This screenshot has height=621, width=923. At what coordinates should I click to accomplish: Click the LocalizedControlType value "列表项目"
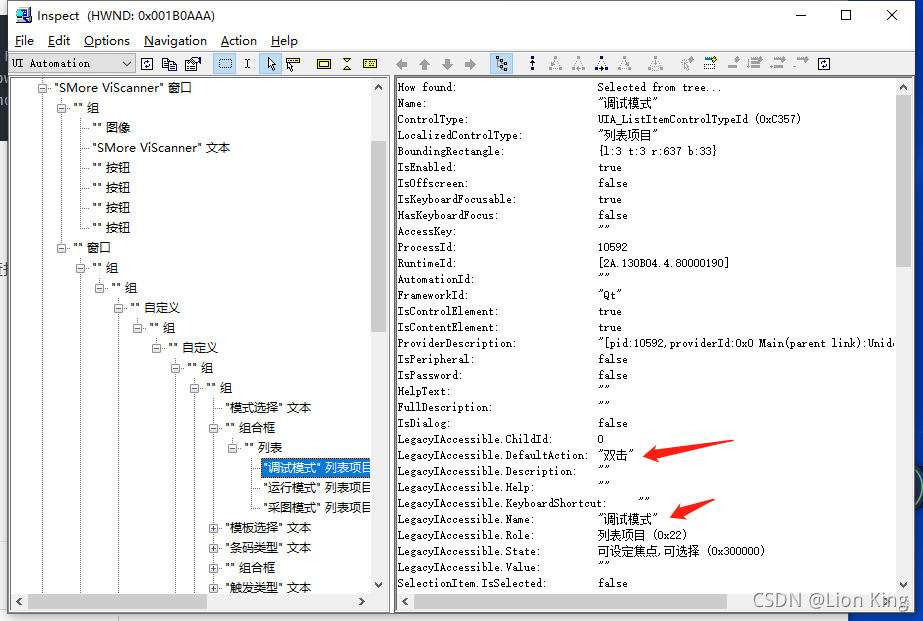628,135
